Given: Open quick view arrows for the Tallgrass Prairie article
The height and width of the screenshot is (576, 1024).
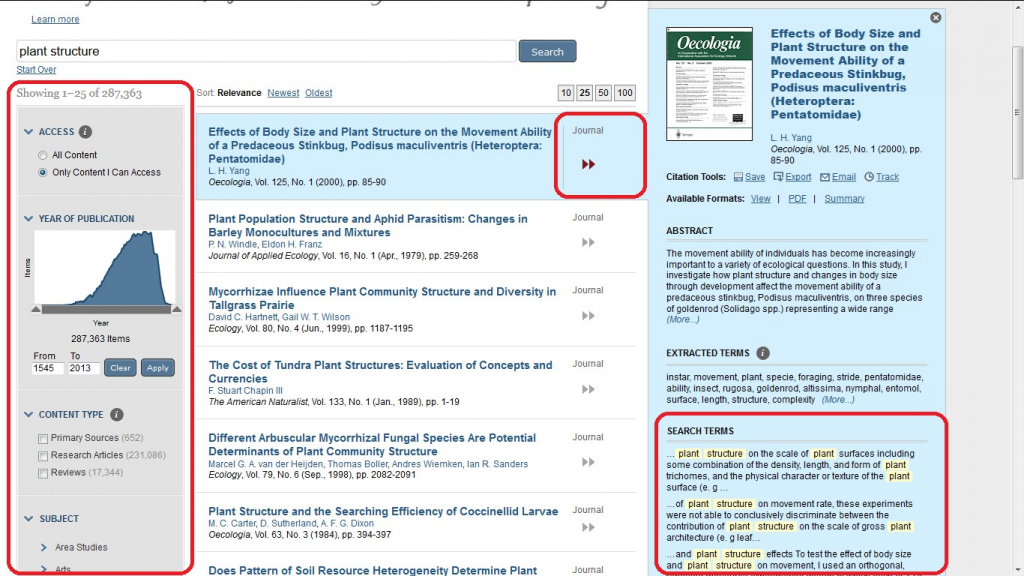Looking at the screenshot, I should pos(587,316).
